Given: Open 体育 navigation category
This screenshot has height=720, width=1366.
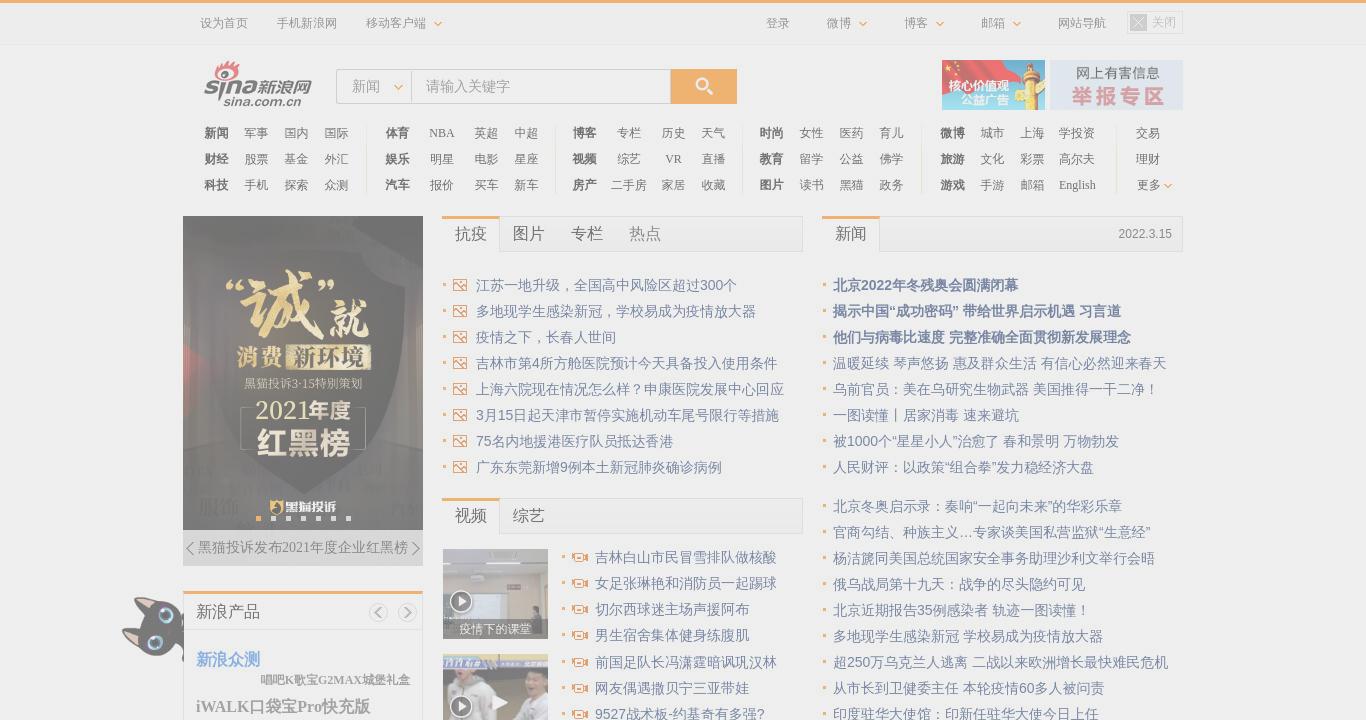Looking at the screenshot, I should pyautogui.click(x=397, y=133).
